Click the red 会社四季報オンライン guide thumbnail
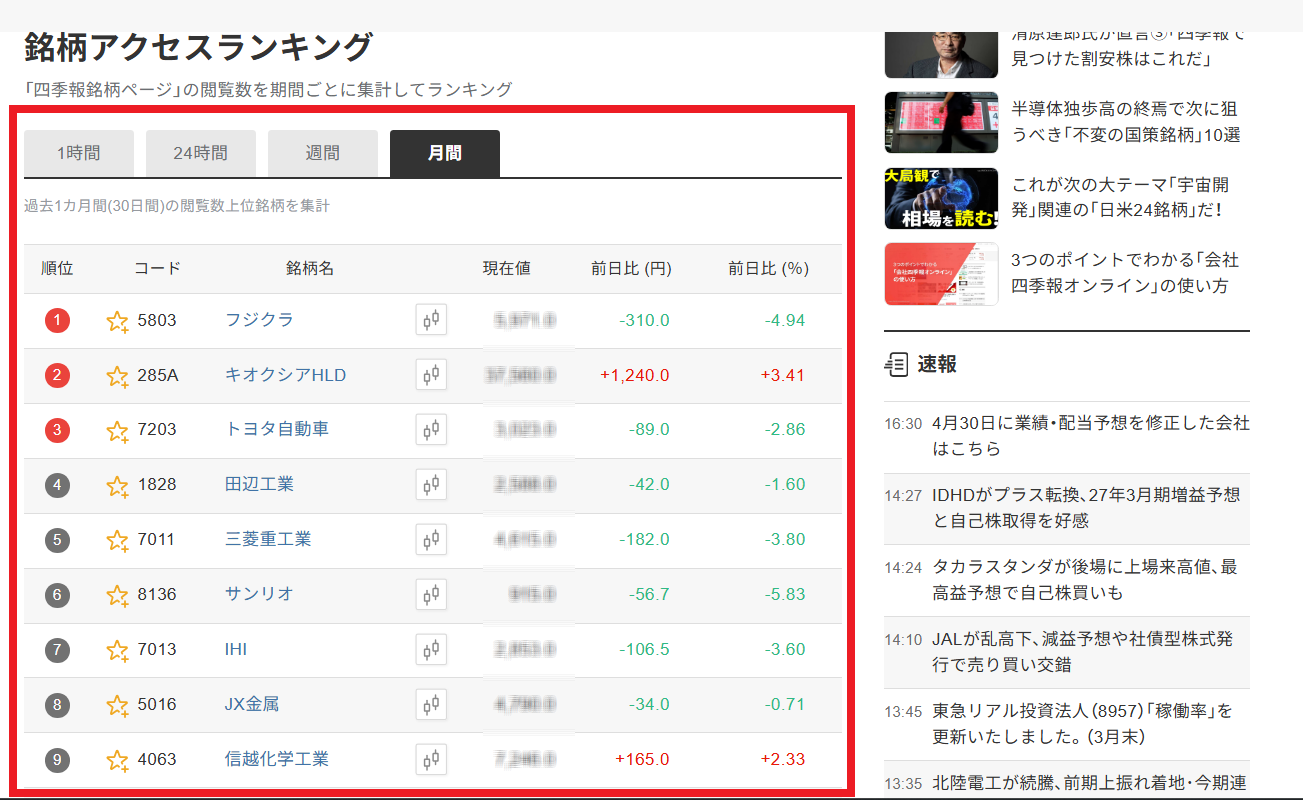The width and height of the screenshot is (1303, 800). point(941,274)
